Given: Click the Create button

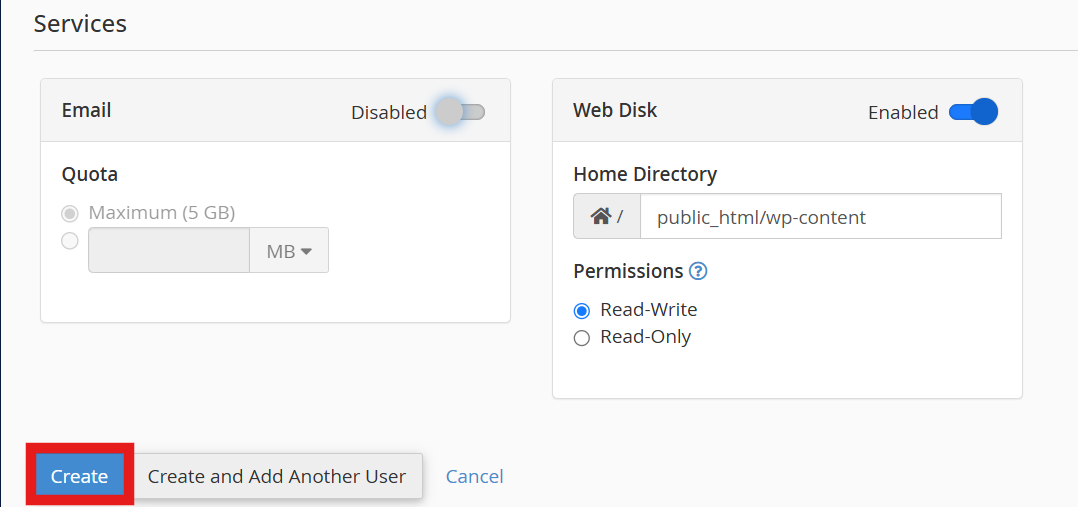Looking at the screenshot, I should (x=80, y=476).
